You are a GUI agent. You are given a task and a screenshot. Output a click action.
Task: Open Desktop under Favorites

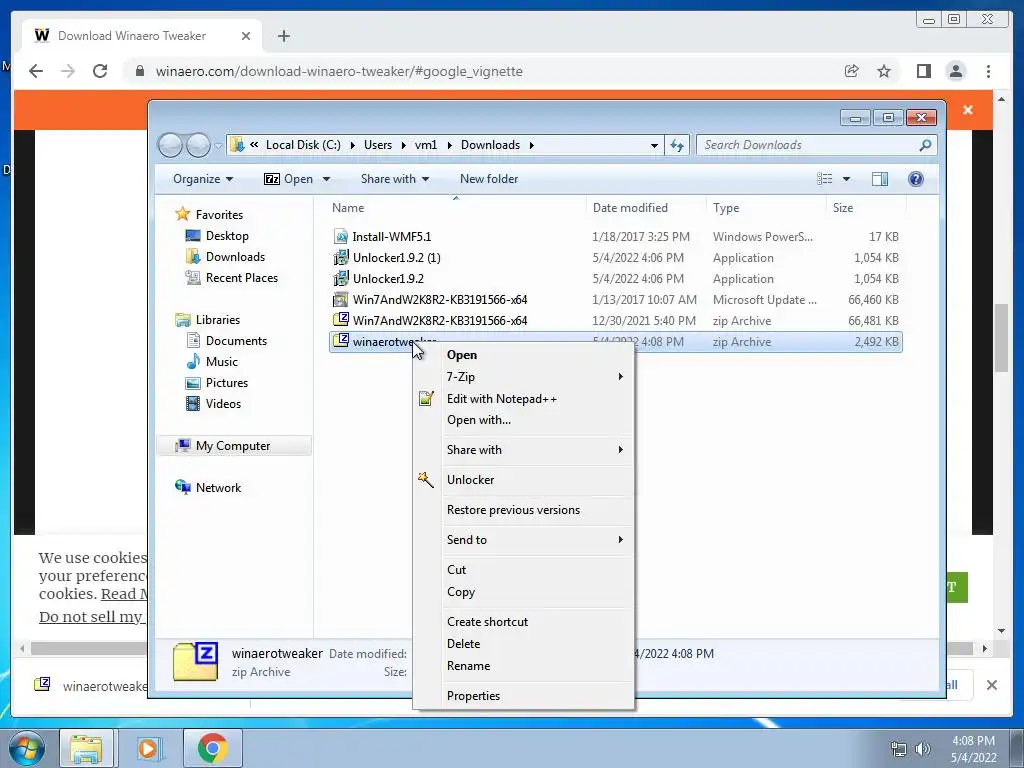pyautogui.click(x=227, y=236)
